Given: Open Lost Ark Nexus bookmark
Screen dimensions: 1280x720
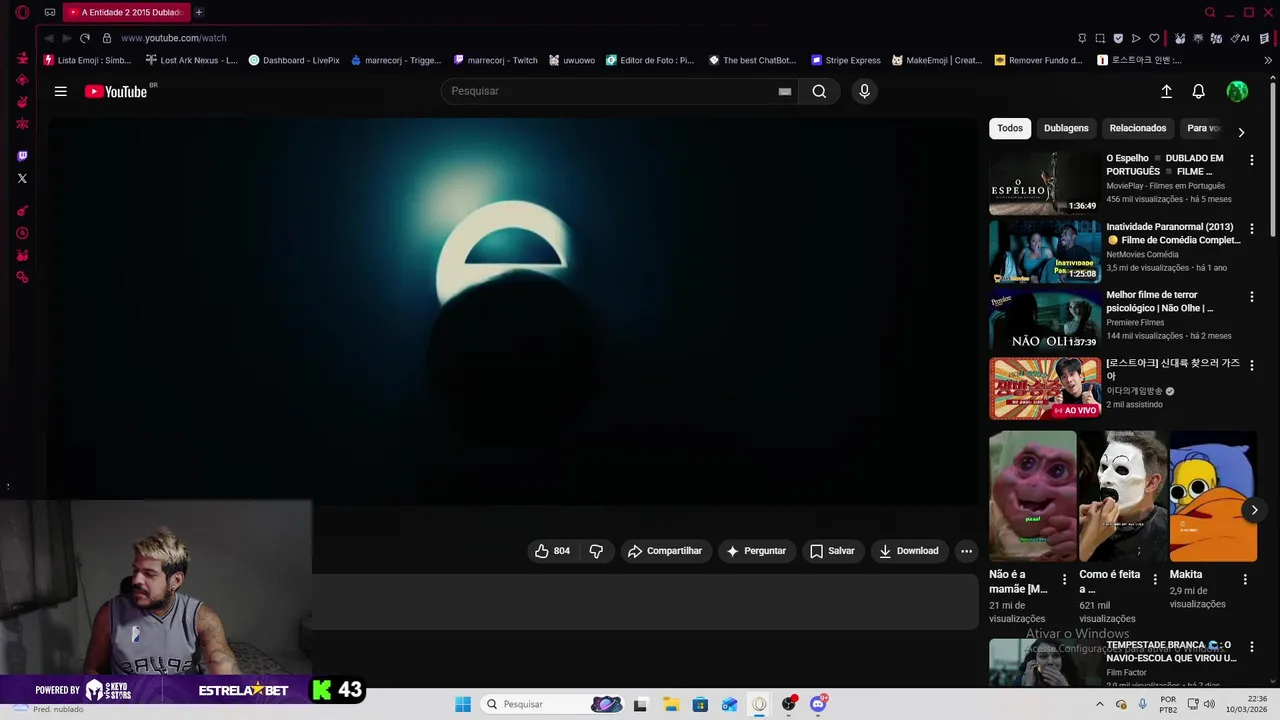Looking at the screenshot, I should [191, 60].
